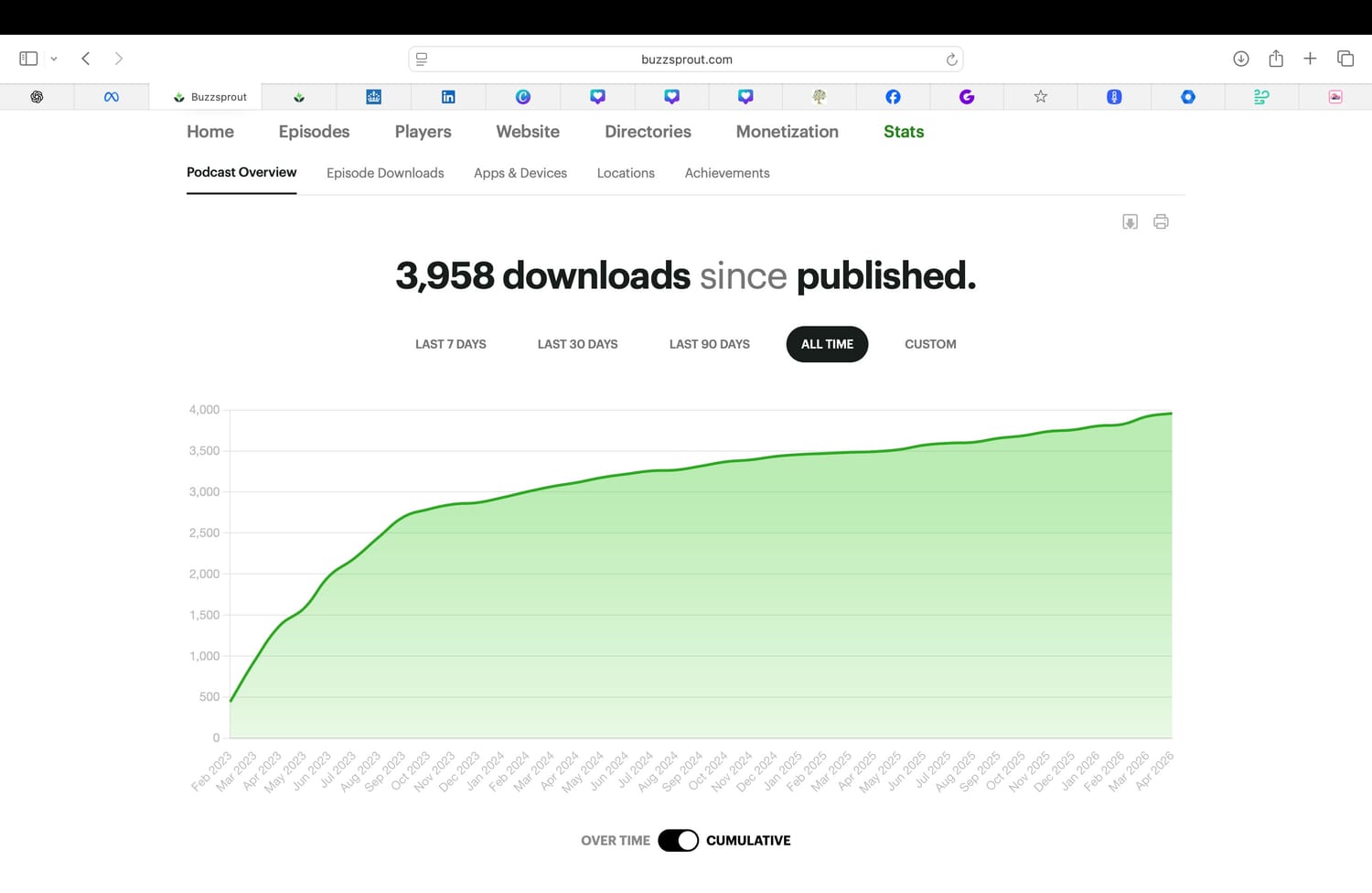Choose the ALL TIME range
Viewport: 1372px width, 893px height.
[x=827, y=344]
